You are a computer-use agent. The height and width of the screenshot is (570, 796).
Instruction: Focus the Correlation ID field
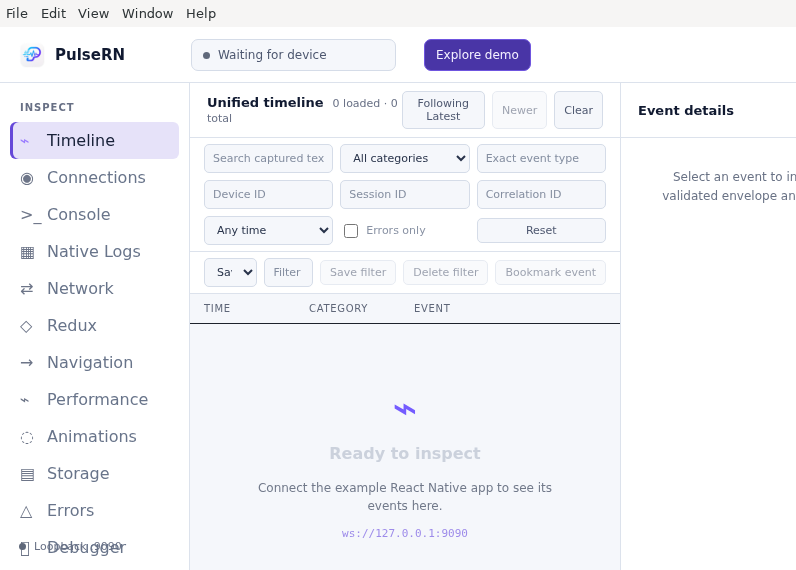pos(541,194)
